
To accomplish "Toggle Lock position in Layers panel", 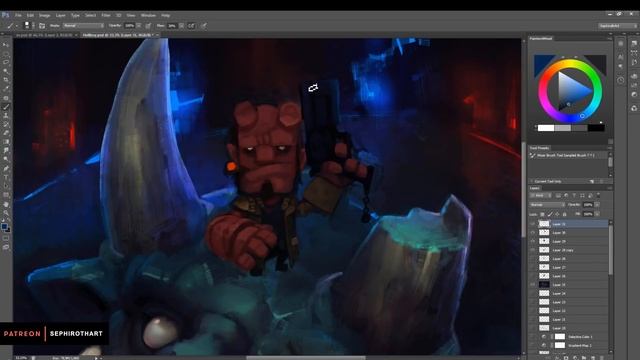I will point(557,214).
